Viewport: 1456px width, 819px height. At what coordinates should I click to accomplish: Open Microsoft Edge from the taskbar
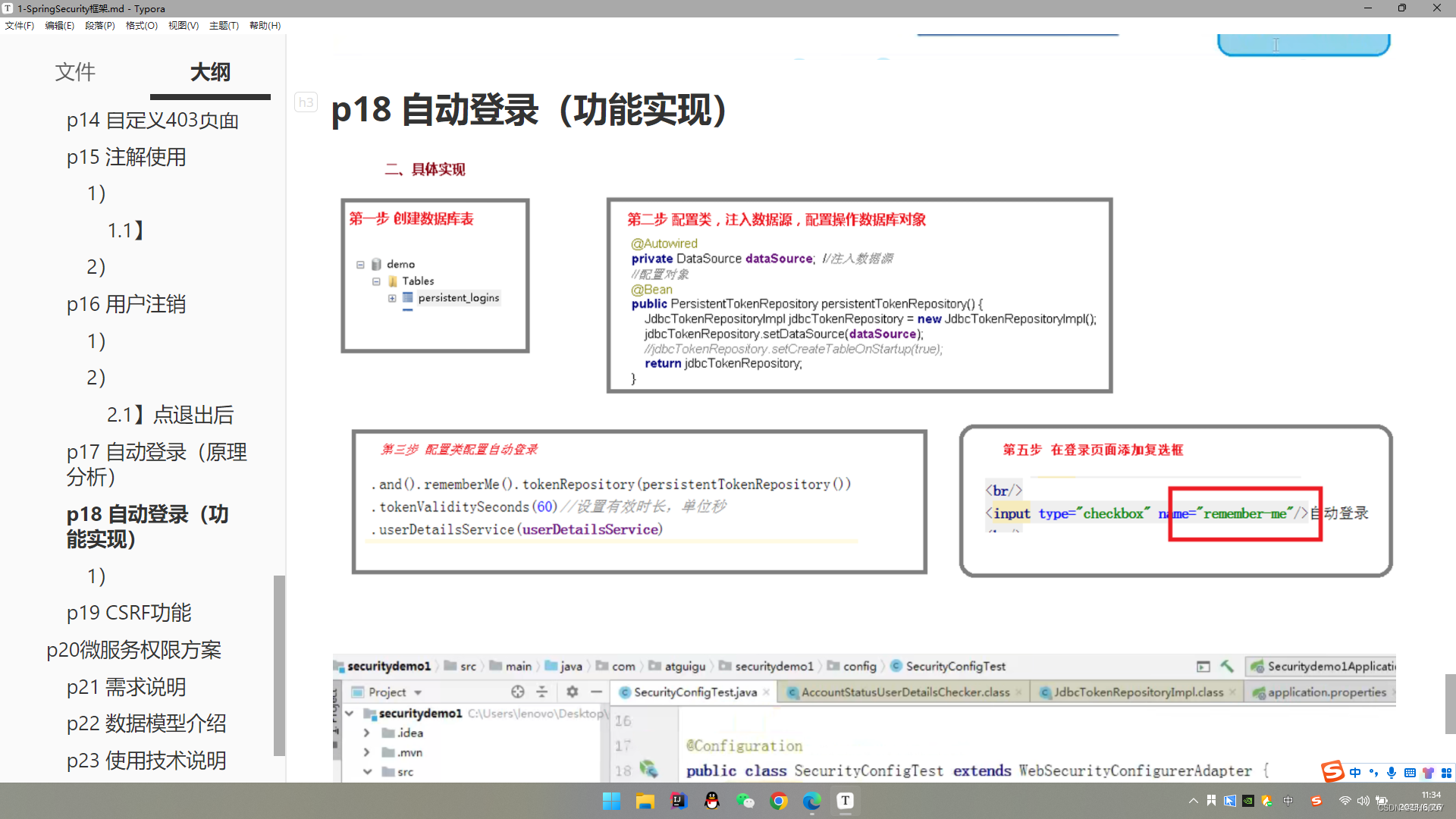[x=811, y=801]
